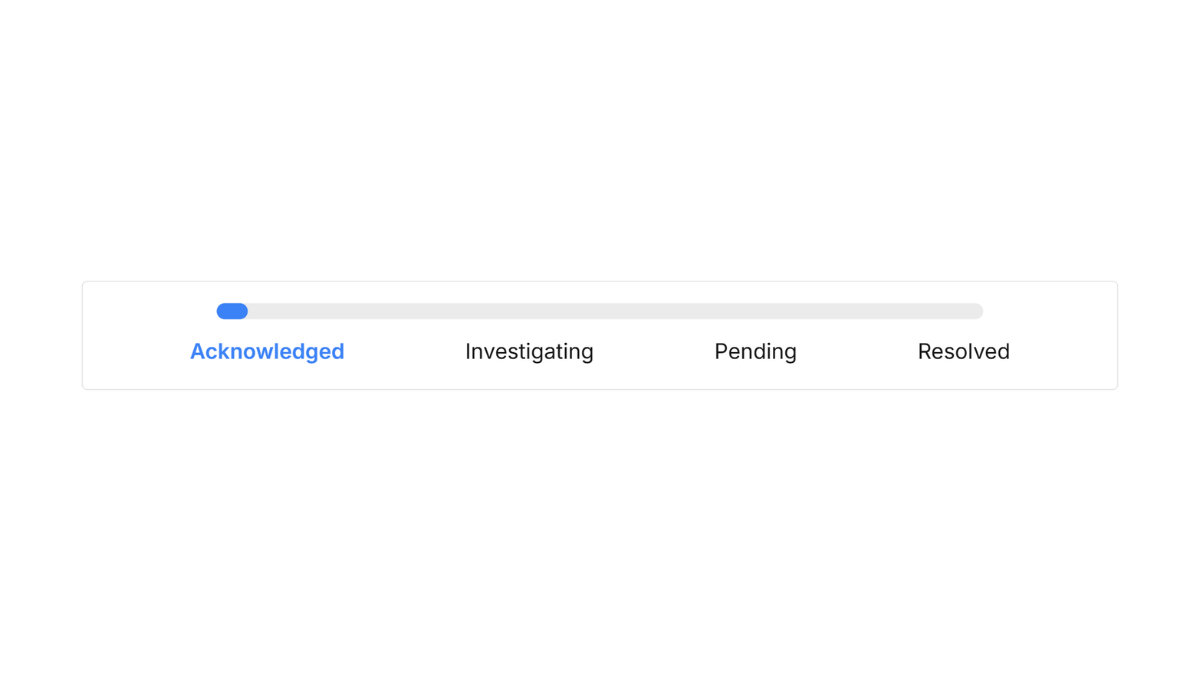Click the blue filled progress indicator
Image resolution: width=1200 pixels, height=675 pixels.
232,311
